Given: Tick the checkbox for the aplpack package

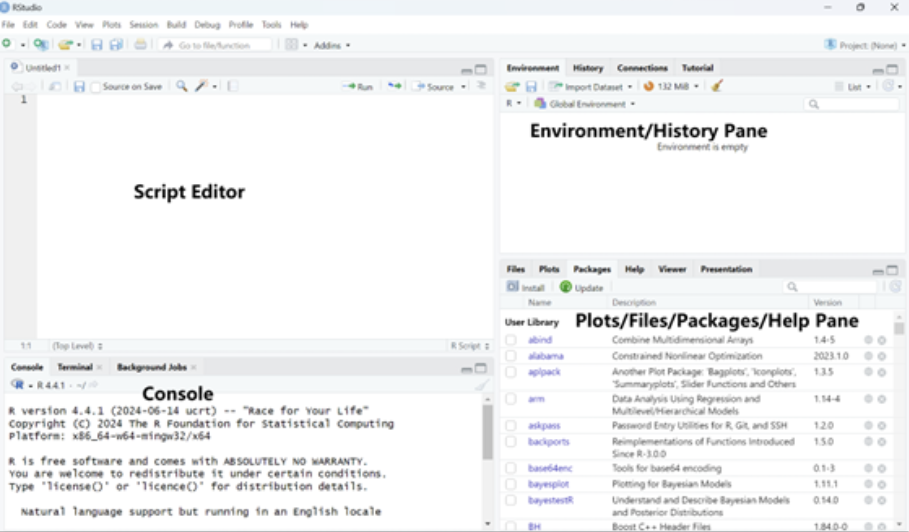Looking at the screenshot, I should [511, 371].
